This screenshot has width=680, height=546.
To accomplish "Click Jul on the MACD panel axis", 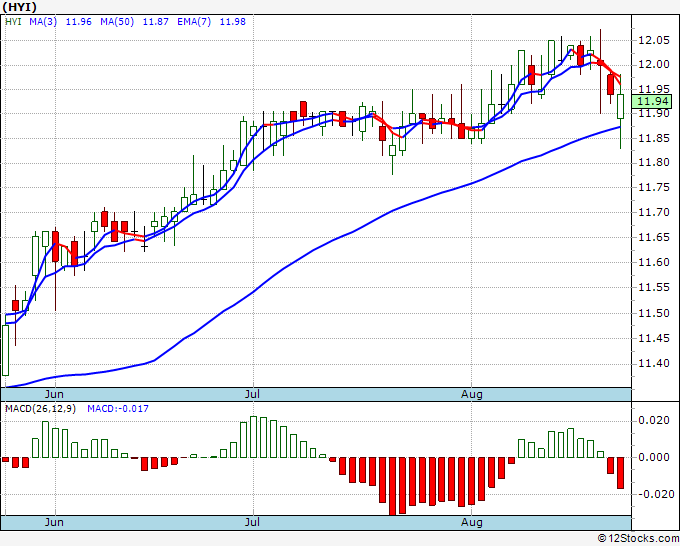I will click(x=252, y=522).
